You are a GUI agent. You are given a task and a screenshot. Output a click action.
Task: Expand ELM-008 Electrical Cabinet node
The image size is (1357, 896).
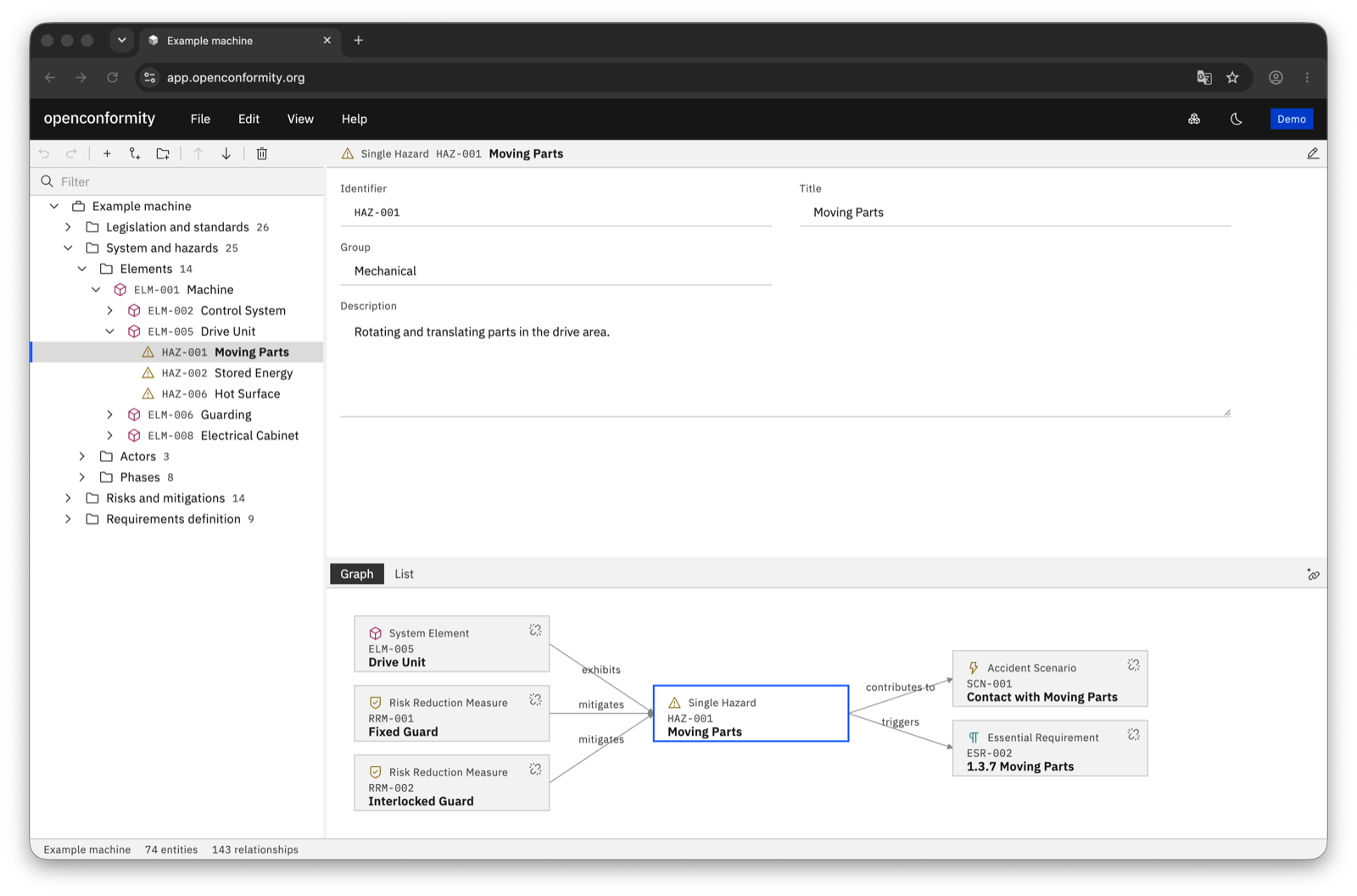tap(110, 436)
